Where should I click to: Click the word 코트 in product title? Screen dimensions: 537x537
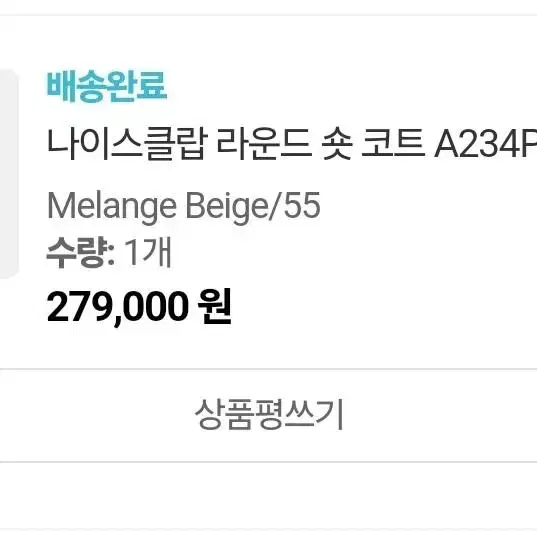(x=394, y=143)
